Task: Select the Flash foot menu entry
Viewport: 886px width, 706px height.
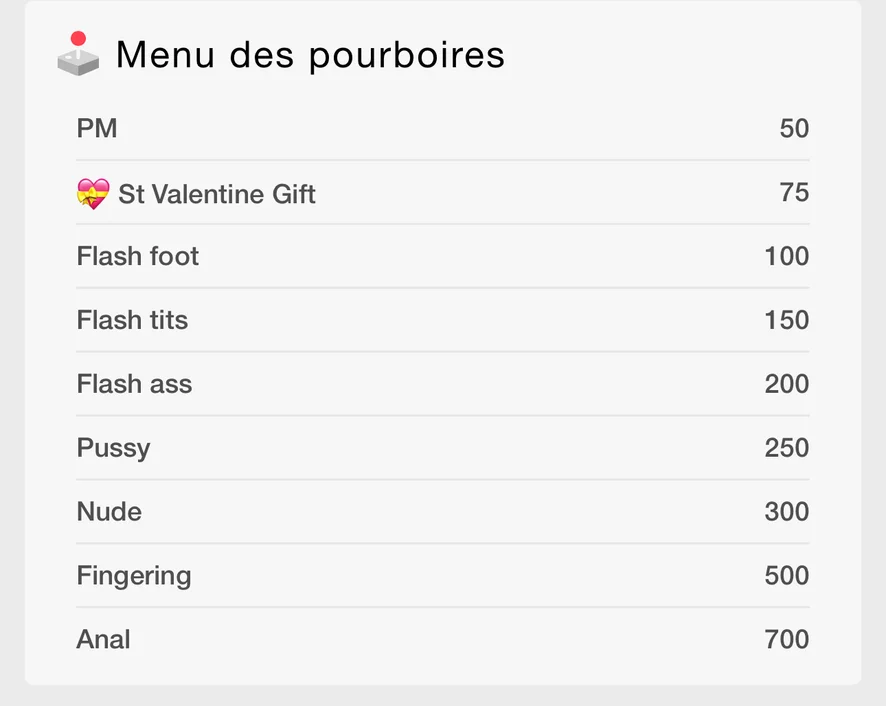Action: (138, 257)
